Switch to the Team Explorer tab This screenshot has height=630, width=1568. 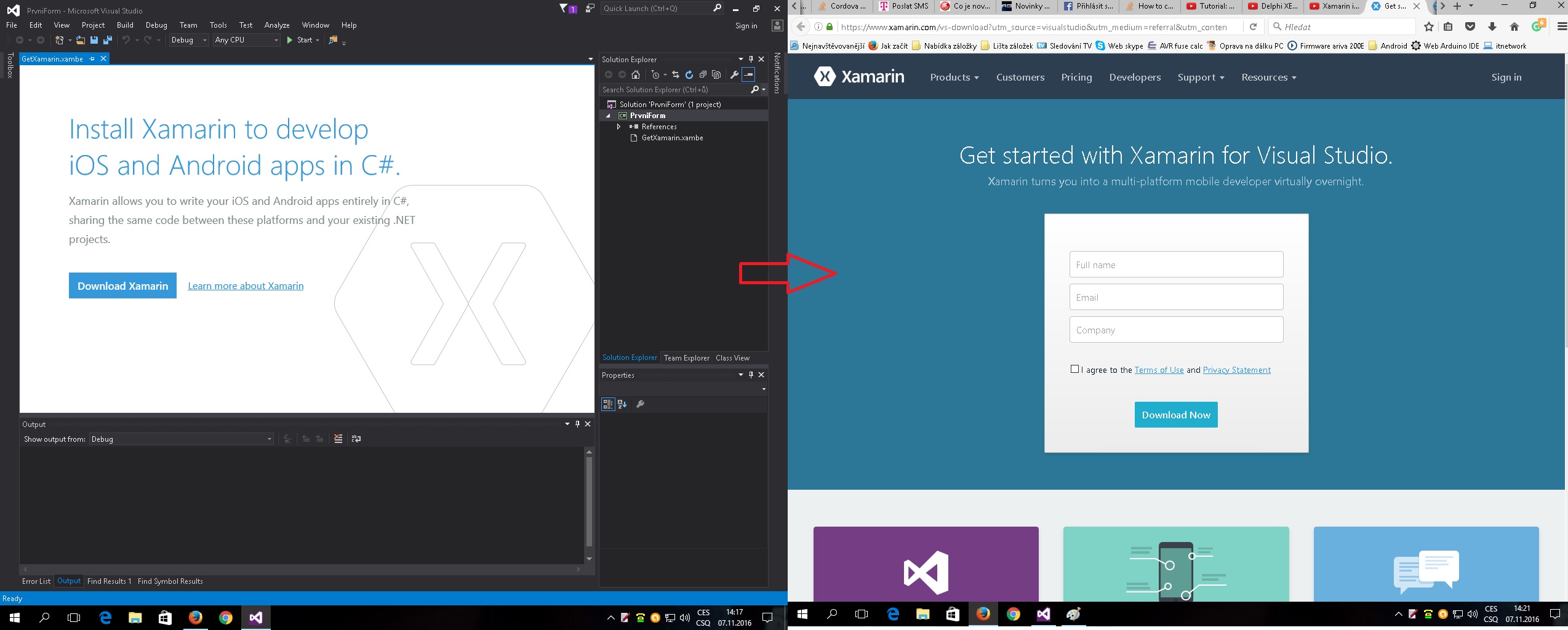(x=687, y=358)
